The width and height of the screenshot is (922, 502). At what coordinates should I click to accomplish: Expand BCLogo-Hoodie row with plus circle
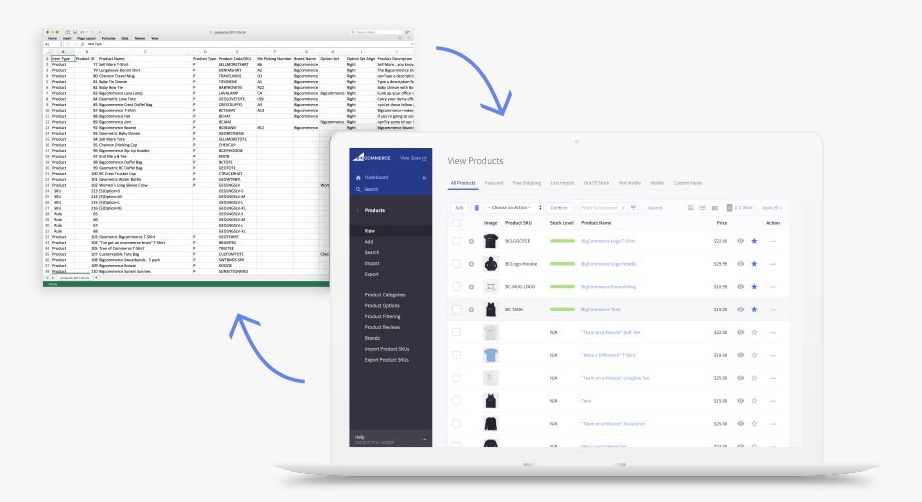(471, 265)
